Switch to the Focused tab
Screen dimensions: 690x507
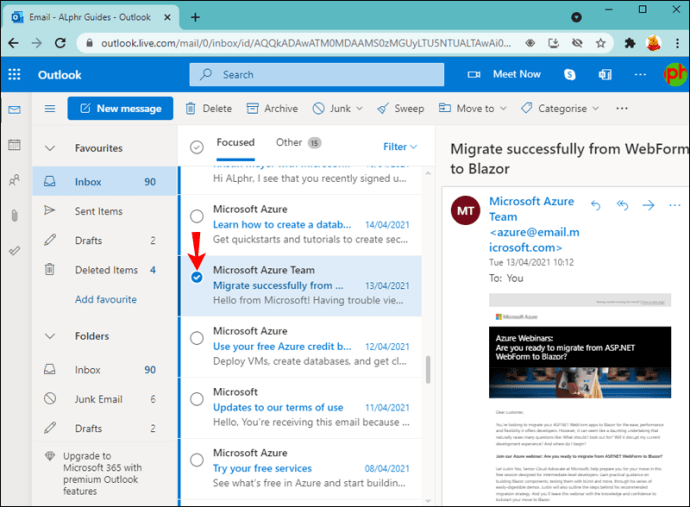(x=235, y=143)
